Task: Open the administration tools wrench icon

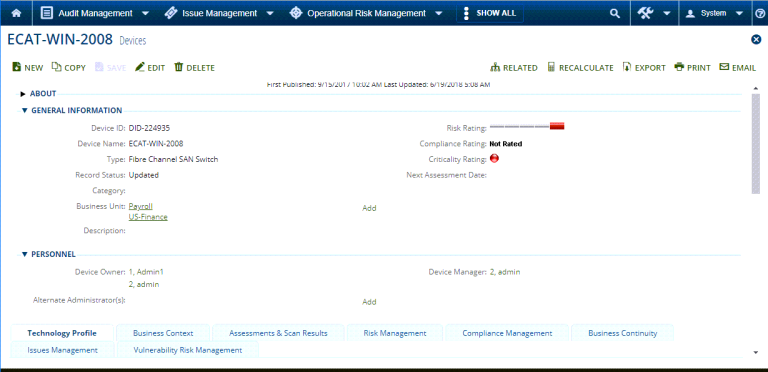Action: click(646, 13)
